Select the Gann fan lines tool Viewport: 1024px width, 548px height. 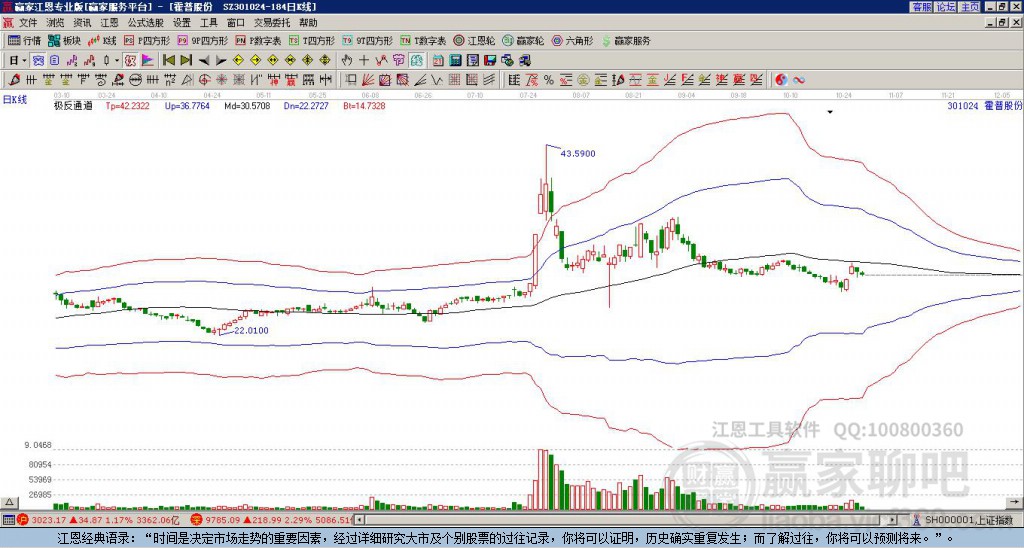pyautogui.click(x=368, y=80)
